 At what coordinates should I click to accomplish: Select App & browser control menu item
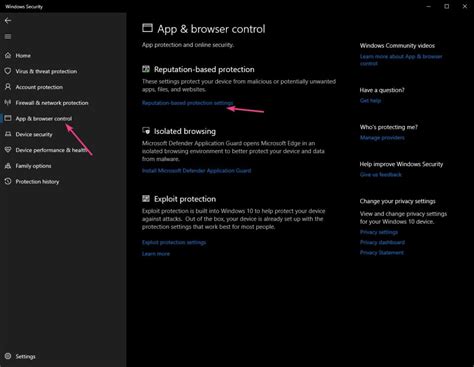pyautogui.click(x=44, y=119)
